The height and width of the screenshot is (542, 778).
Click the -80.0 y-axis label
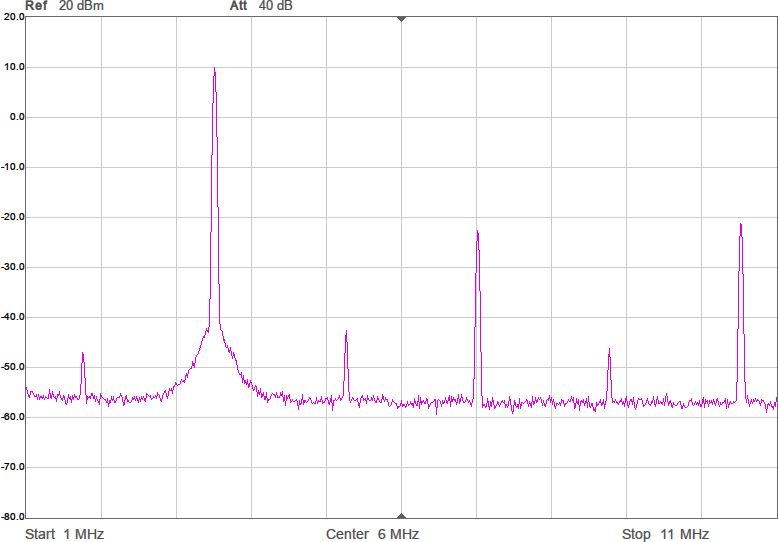pyautogui.click(x=13, y=517)
